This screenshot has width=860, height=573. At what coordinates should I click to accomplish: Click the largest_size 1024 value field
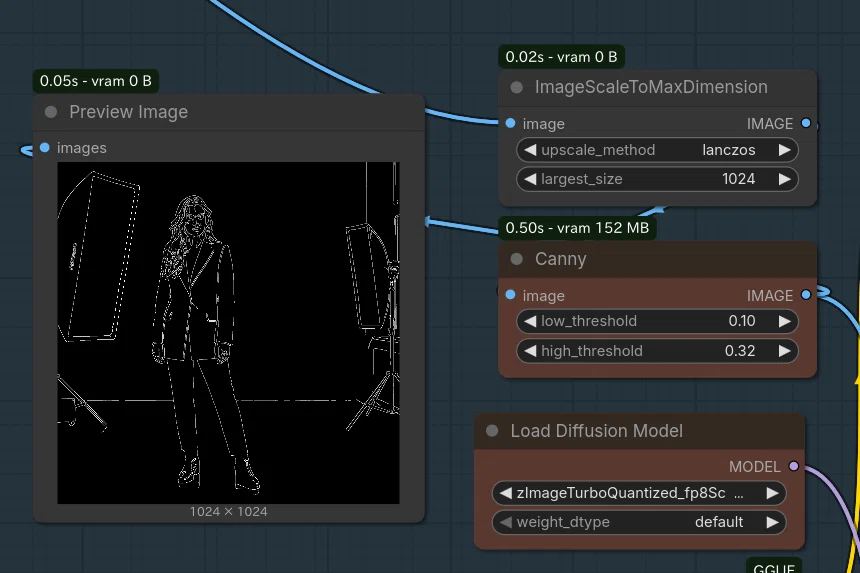pos(657,179)
